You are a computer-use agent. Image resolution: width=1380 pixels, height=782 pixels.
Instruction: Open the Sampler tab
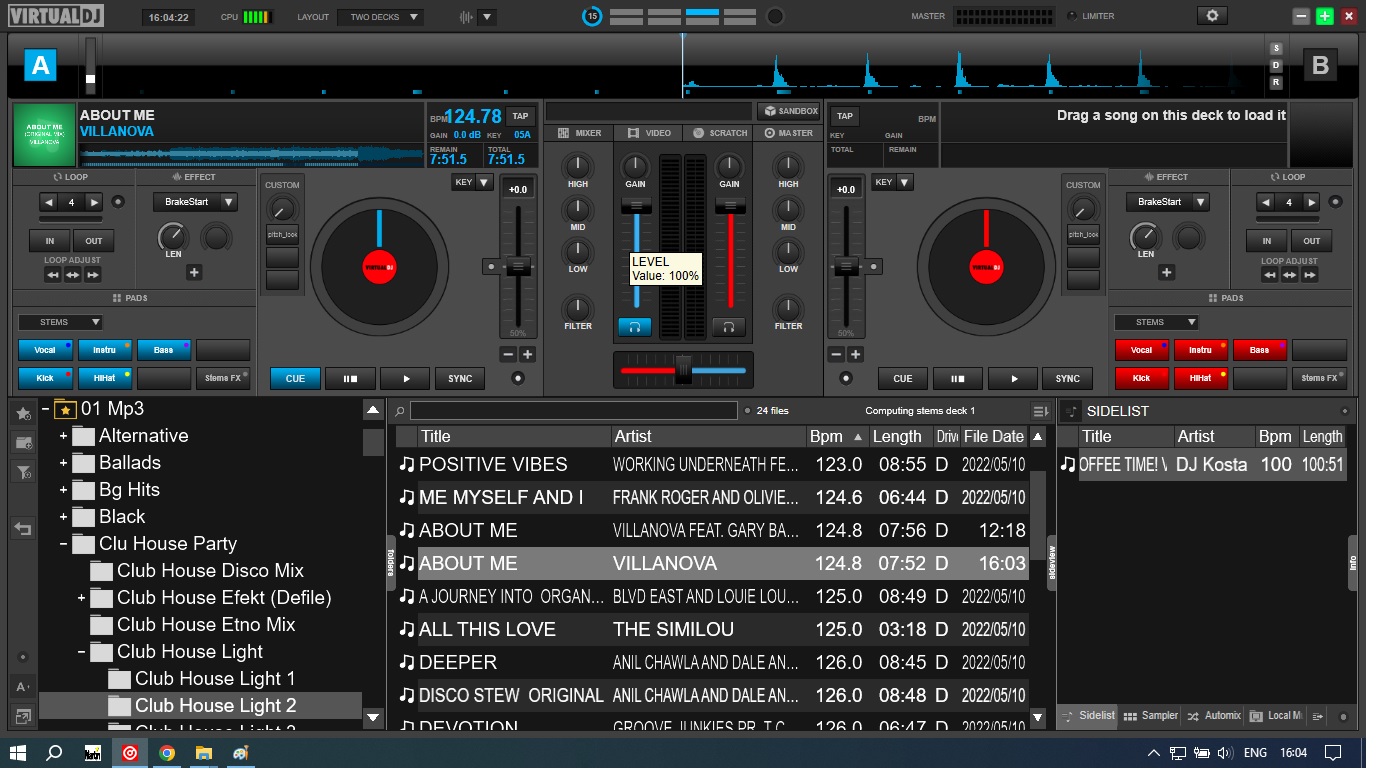(x=1151, y=716)
